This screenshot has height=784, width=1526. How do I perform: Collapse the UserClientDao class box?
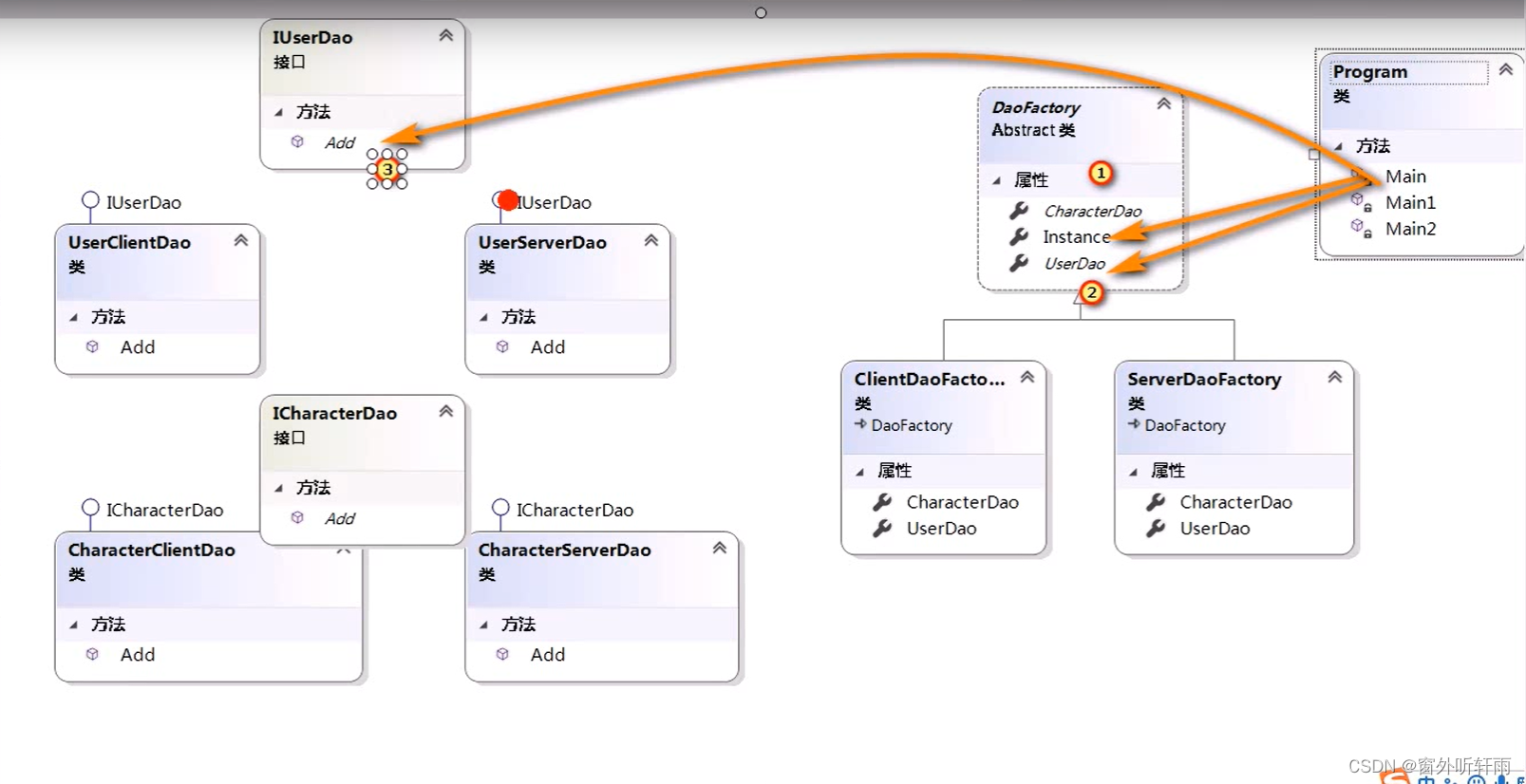tap(240, 240)
